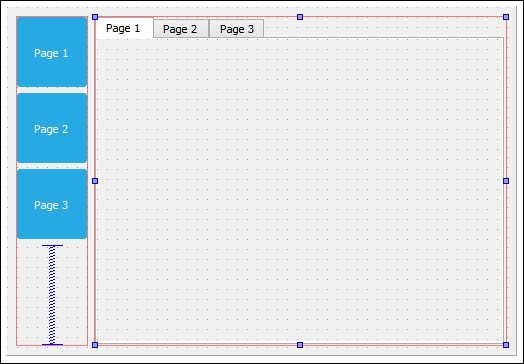Screen dimensions: 524x364
Task: Switch to the Page 2 tab
Action: pyautogui.click(x=181, y=29)
